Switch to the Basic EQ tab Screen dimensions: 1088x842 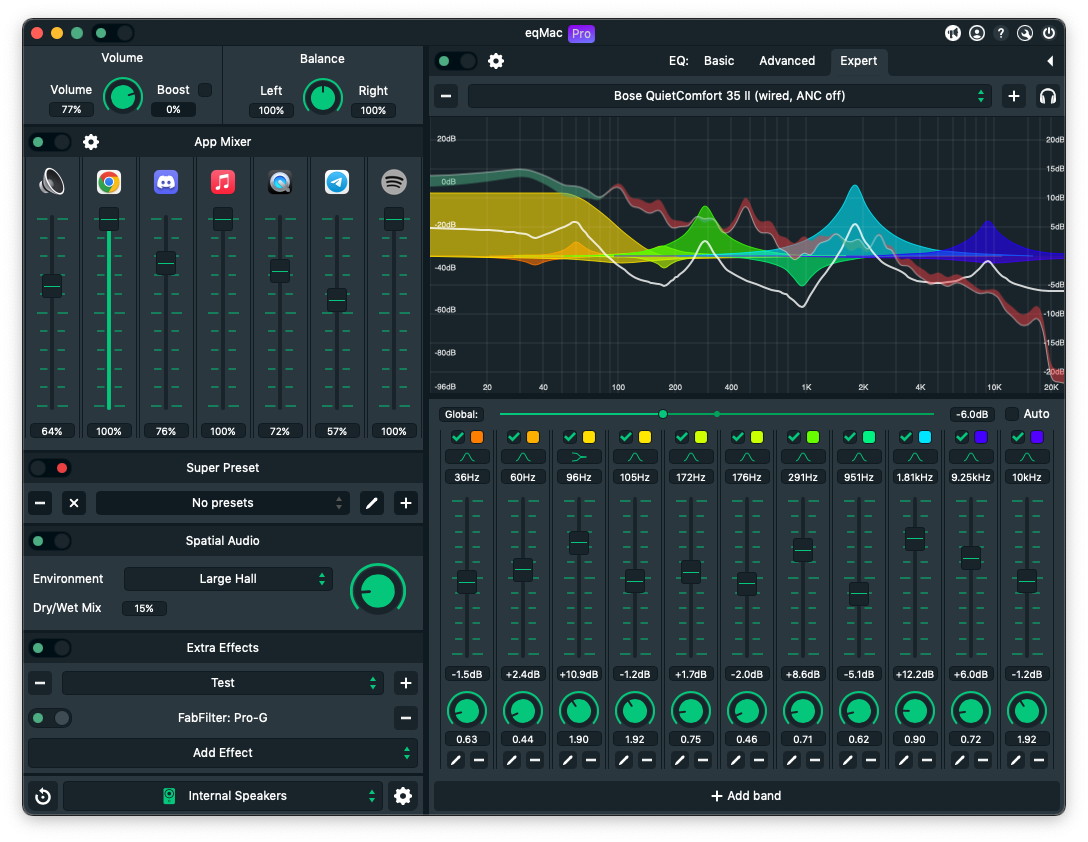click(719, 60)
